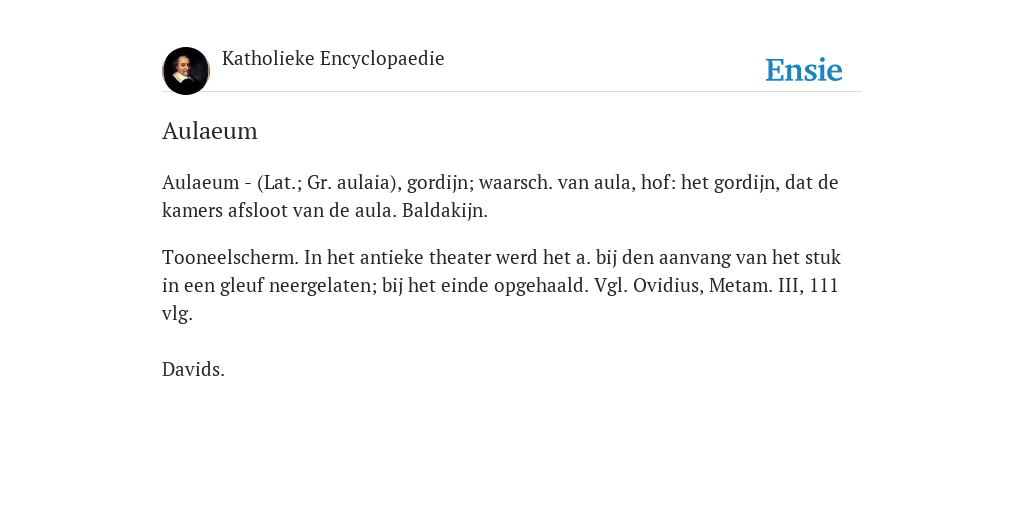
Task: Click the abbreviation Lat. in parentheses
Action: [x=280, y=182]
